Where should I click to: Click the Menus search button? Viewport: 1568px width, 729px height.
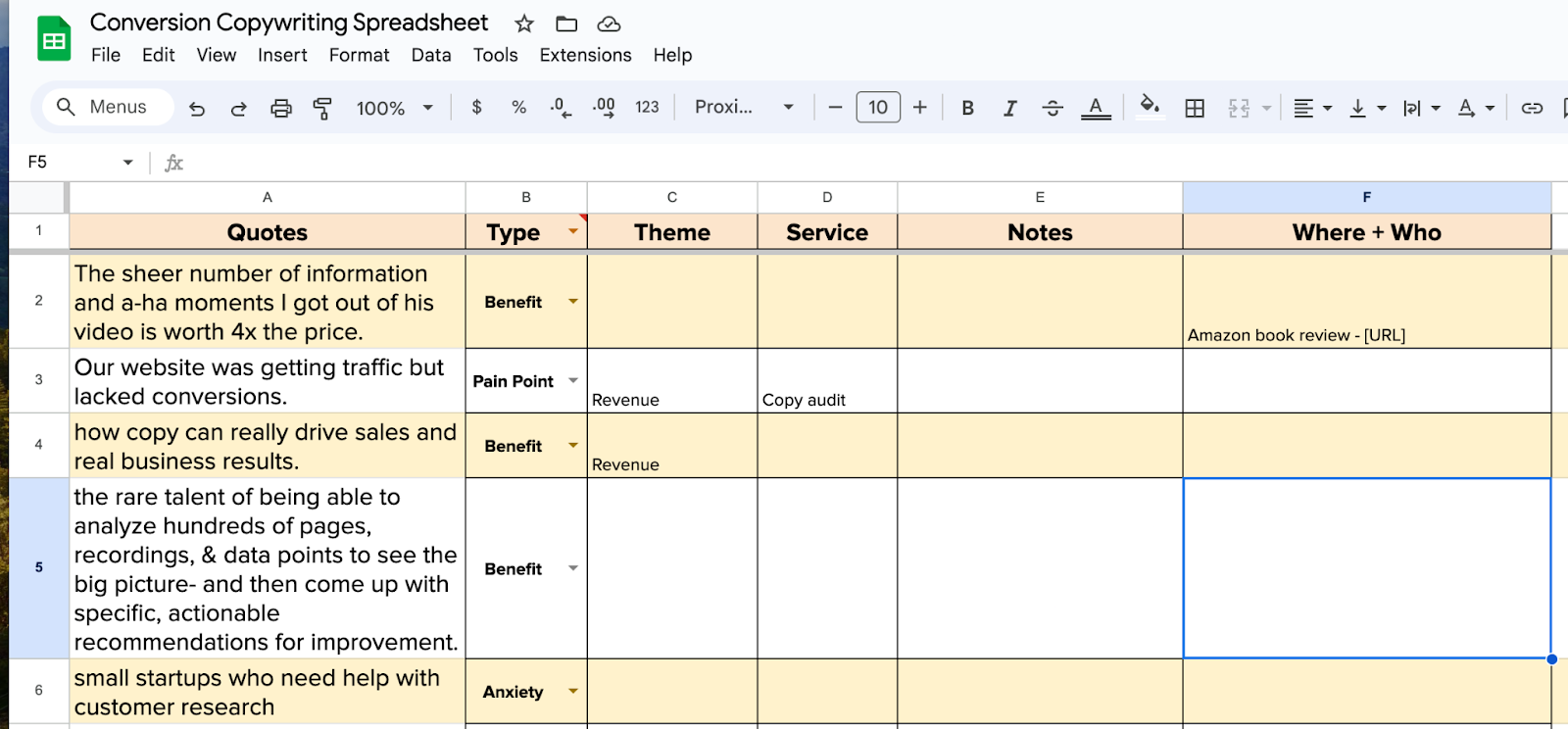coord(103,107)
